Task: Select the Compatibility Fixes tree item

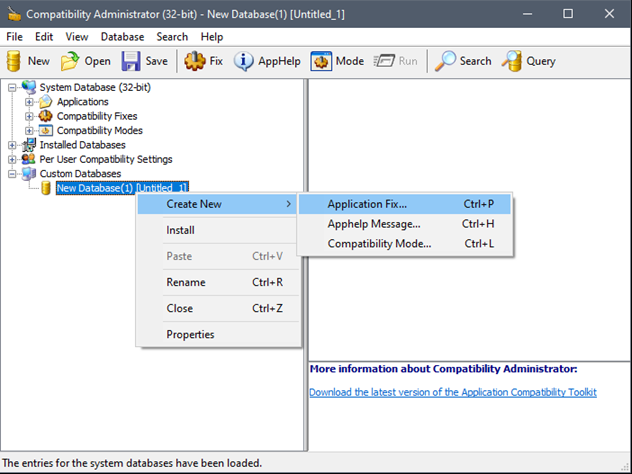Action: click(99, 116)
